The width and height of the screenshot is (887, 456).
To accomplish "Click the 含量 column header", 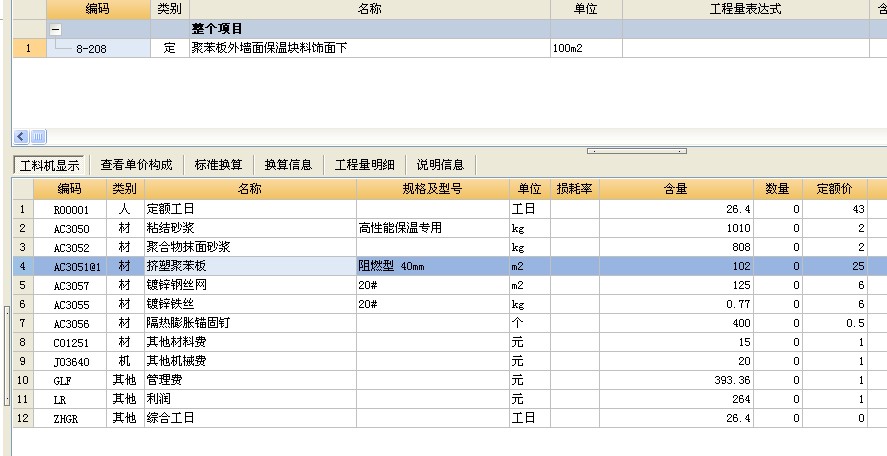I will [x=676, y=189].
